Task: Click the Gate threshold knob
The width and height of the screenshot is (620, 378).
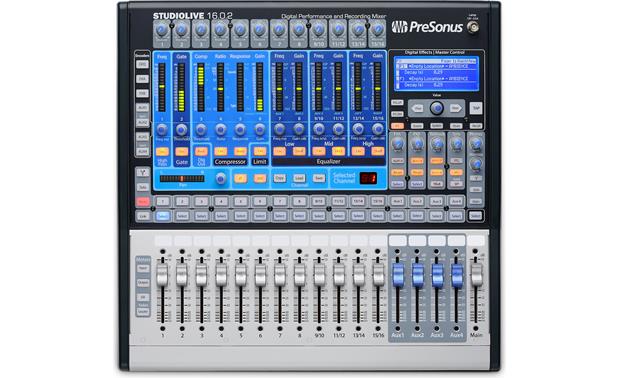Action: pos(181,130)
